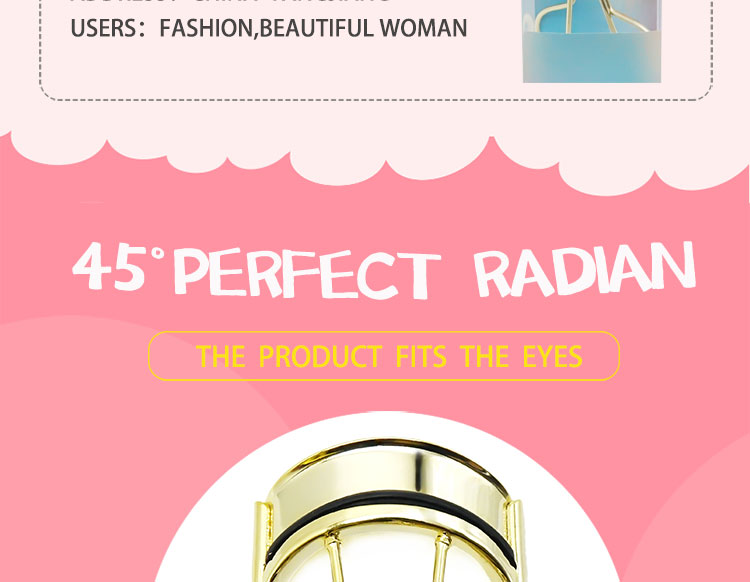
Task: Click the yellow word "PRODUCT"
Action: [x=320, y=356]
